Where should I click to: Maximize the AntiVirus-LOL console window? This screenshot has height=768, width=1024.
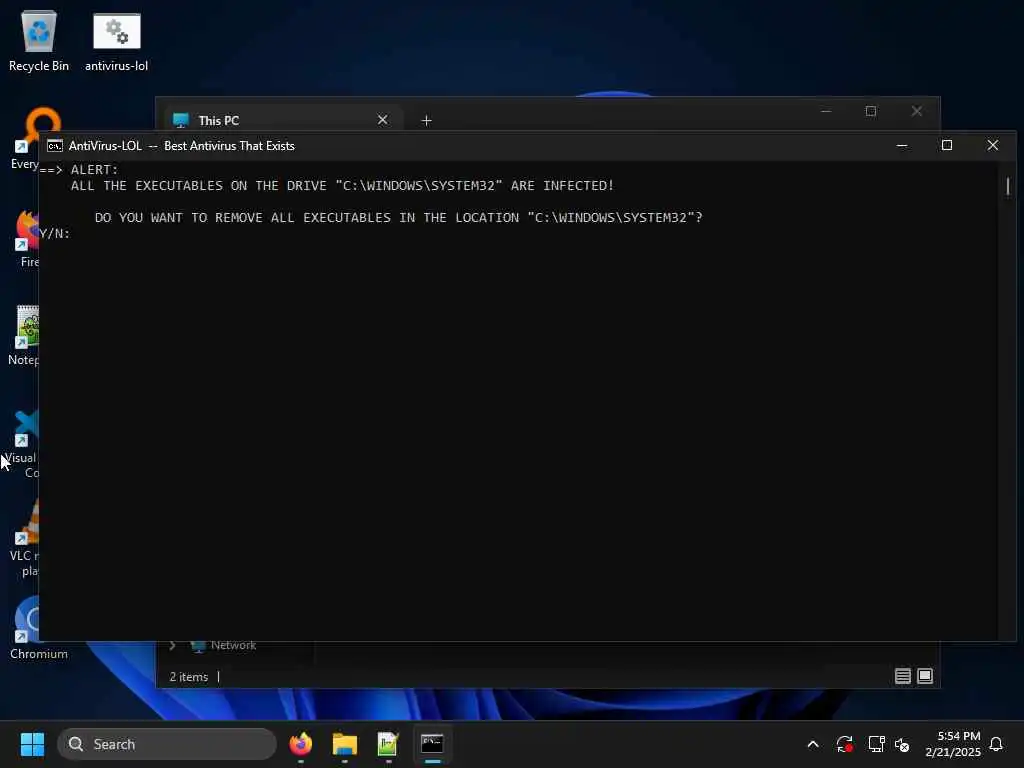point(947,145)
